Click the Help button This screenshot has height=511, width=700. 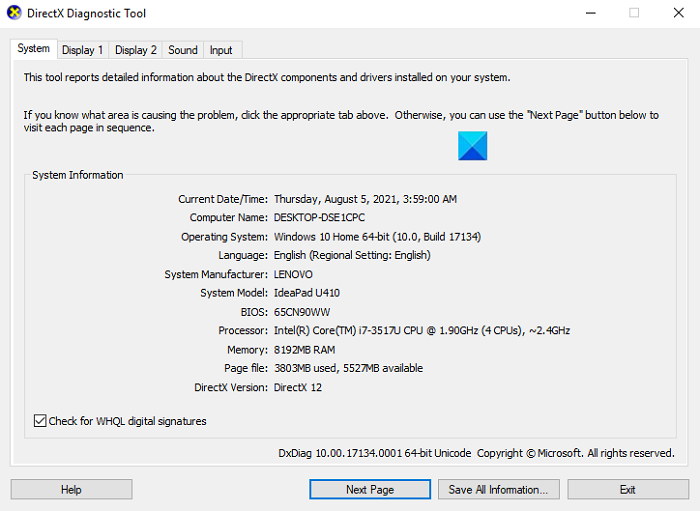[x=71, y=490]
